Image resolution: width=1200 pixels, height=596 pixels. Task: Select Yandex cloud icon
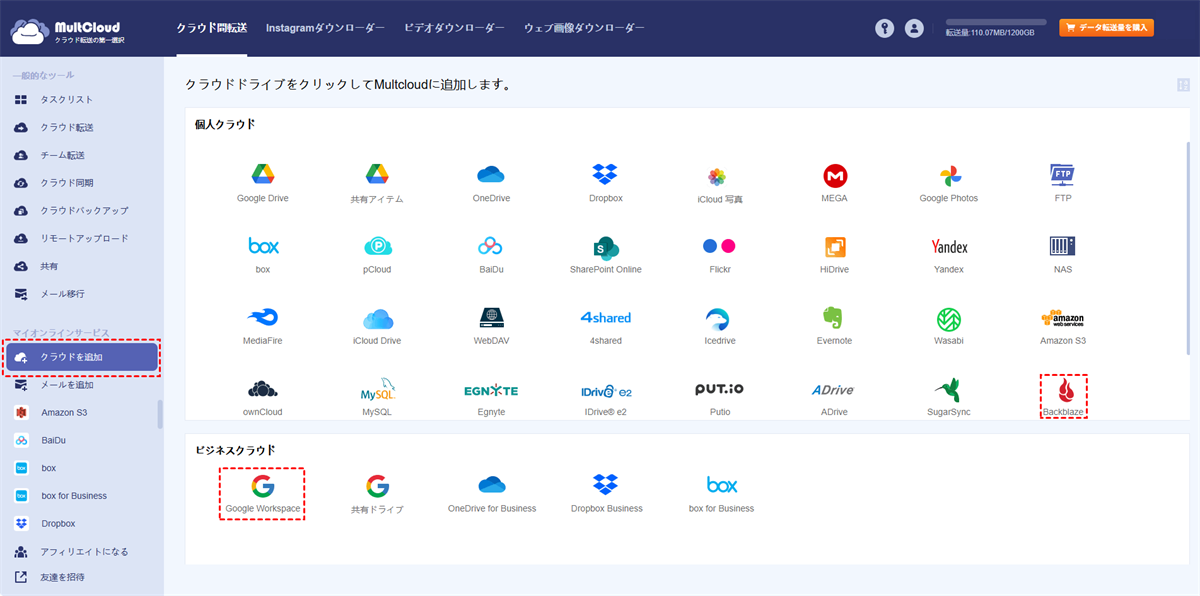949,247
